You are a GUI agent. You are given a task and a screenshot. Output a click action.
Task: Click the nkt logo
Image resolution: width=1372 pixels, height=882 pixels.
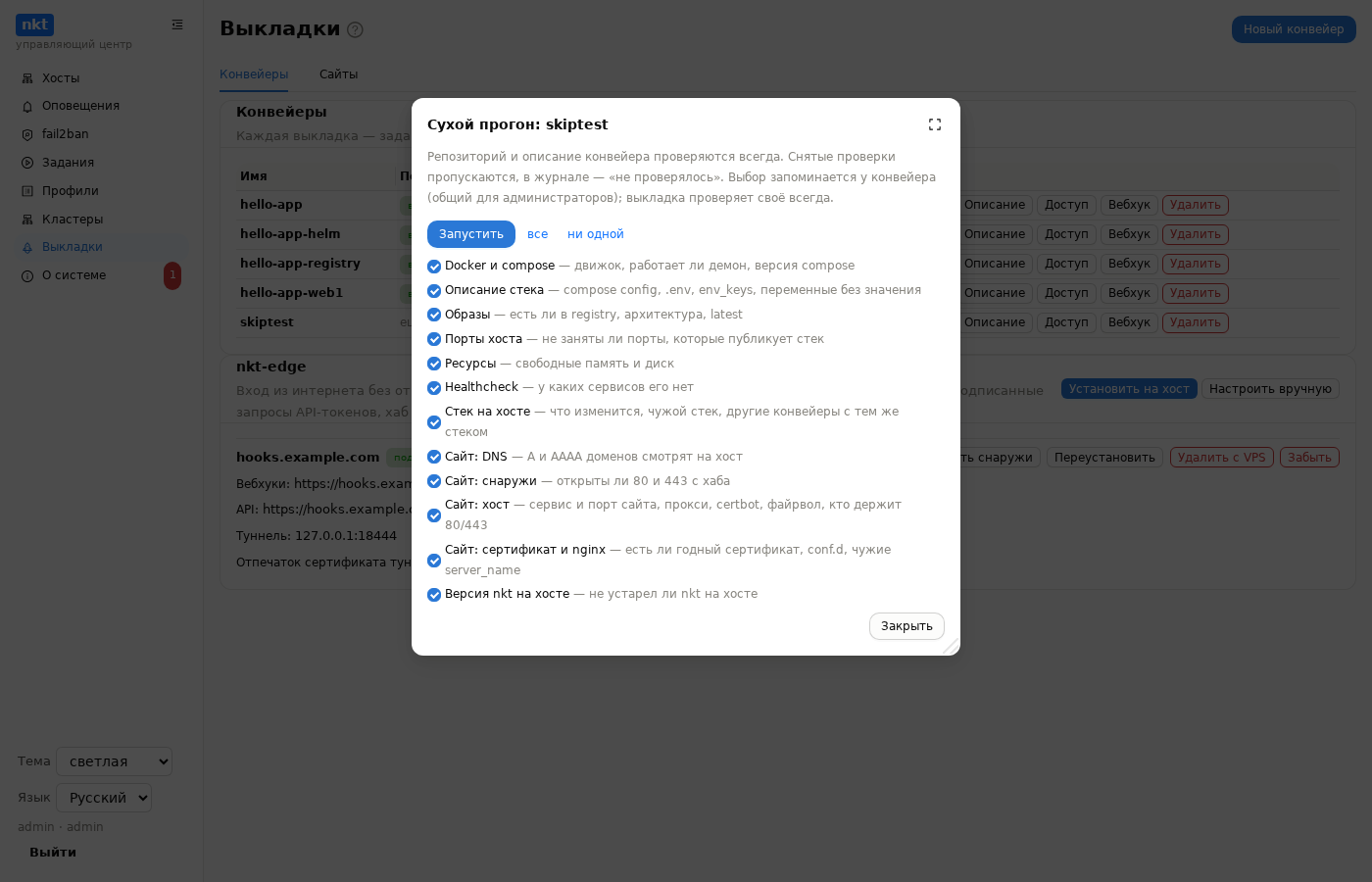click(x=34, y=24)
